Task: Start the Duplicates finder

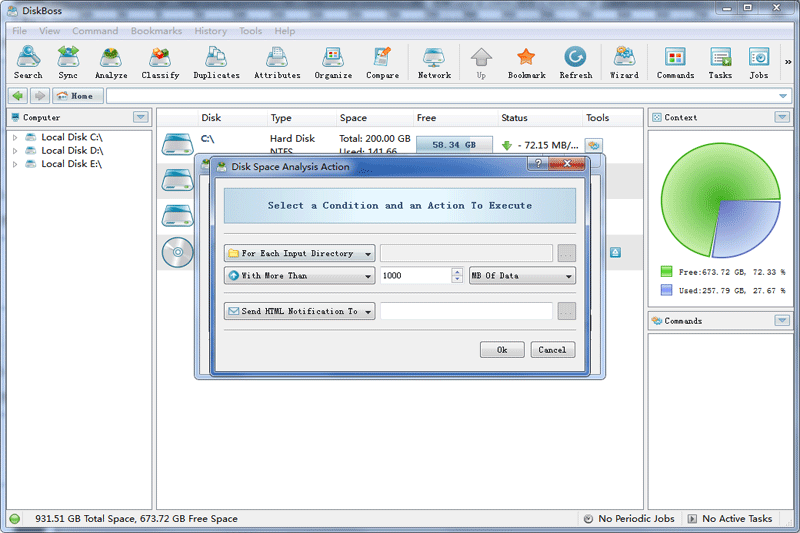Action: tap(216, 62)
